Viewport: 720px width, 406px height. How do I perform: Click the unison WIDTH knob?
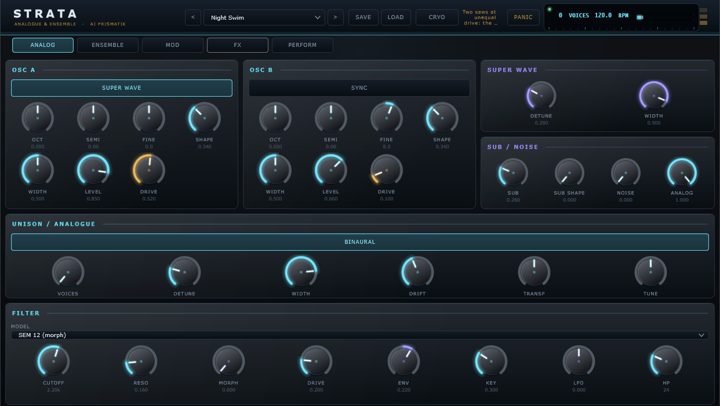301,272
